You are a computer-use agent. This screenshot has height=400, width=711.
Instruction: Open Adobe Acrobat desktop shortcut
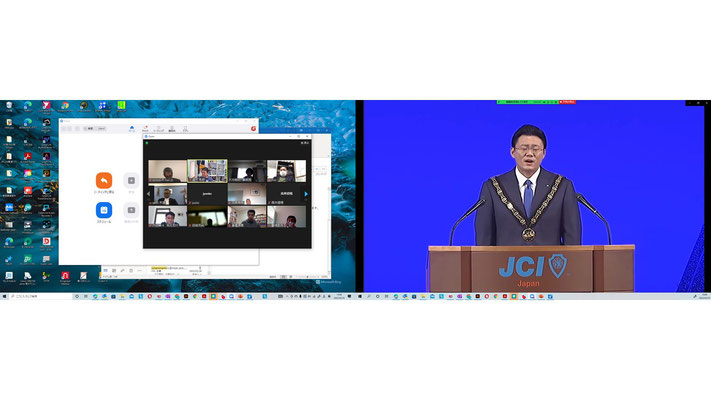click(28, 157)
